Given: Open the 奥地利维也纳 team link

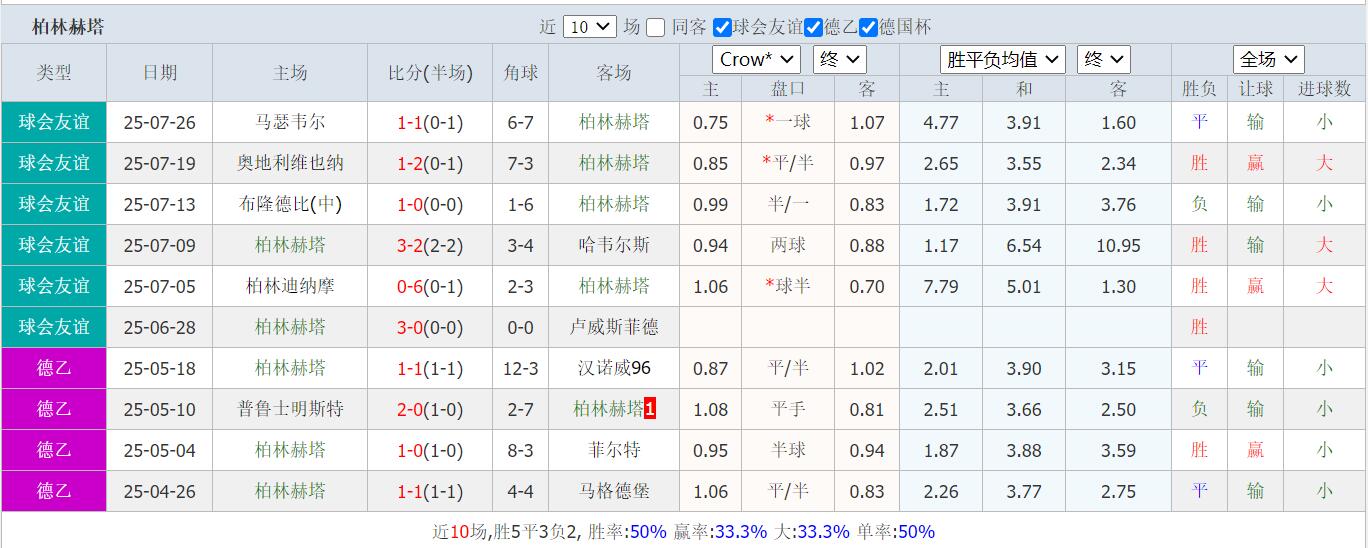Looking at the screenshot, I should click(x=290, y=163).
